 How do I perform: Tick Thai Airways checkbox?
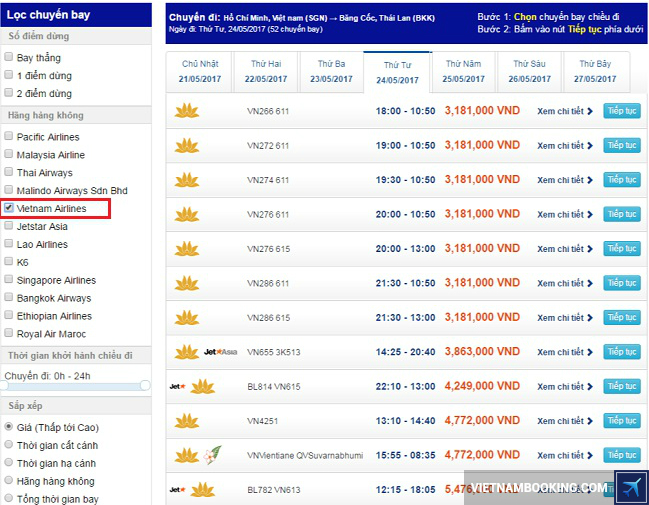(x=8, y=171)
